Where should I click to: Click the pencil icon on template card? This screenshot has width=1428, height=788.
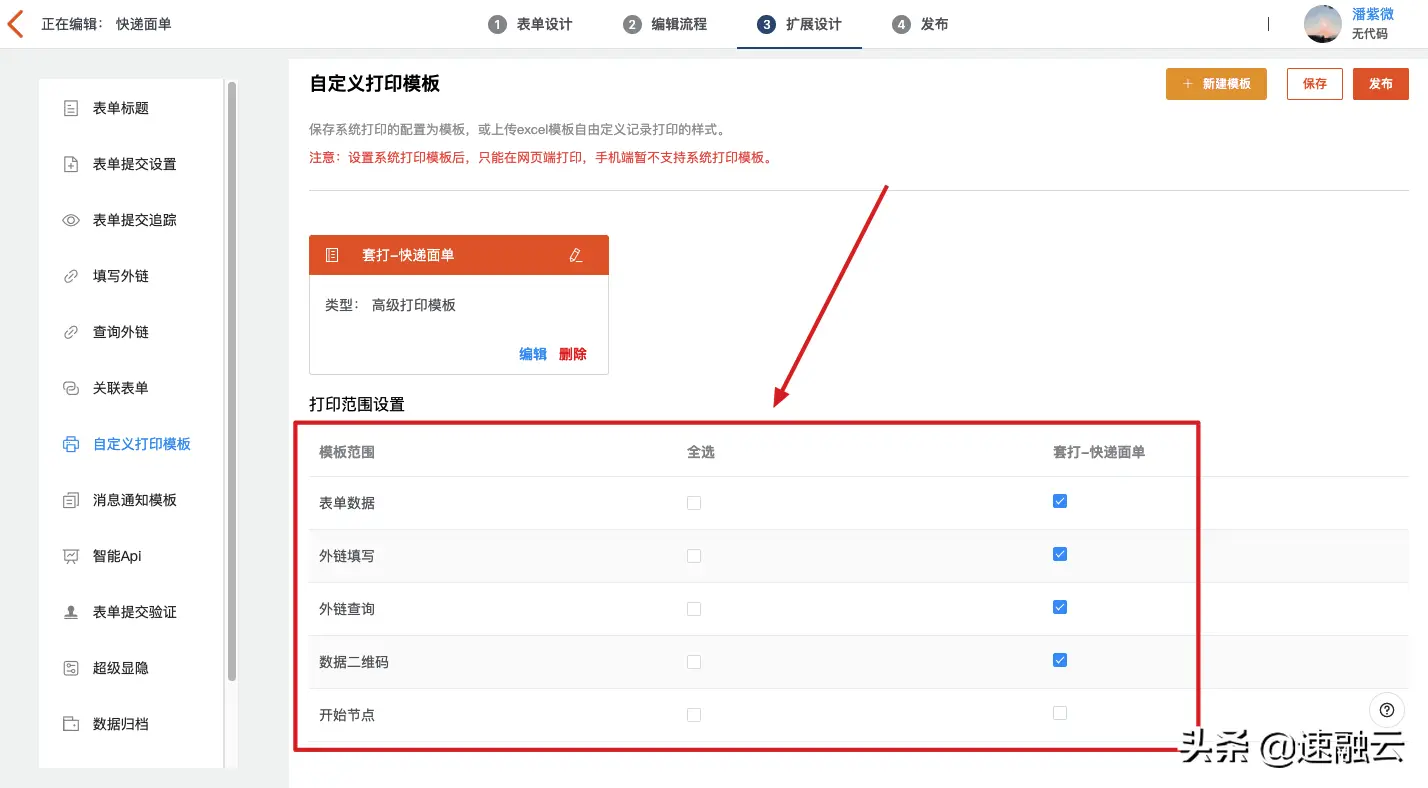(x=575, y=255)
